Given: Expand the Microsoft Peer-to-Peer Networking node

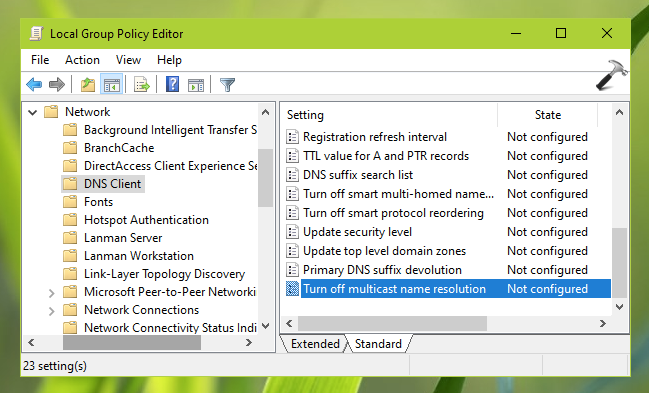Looking at the screenshot, I should pyautogui.click(x=51, y=293).
